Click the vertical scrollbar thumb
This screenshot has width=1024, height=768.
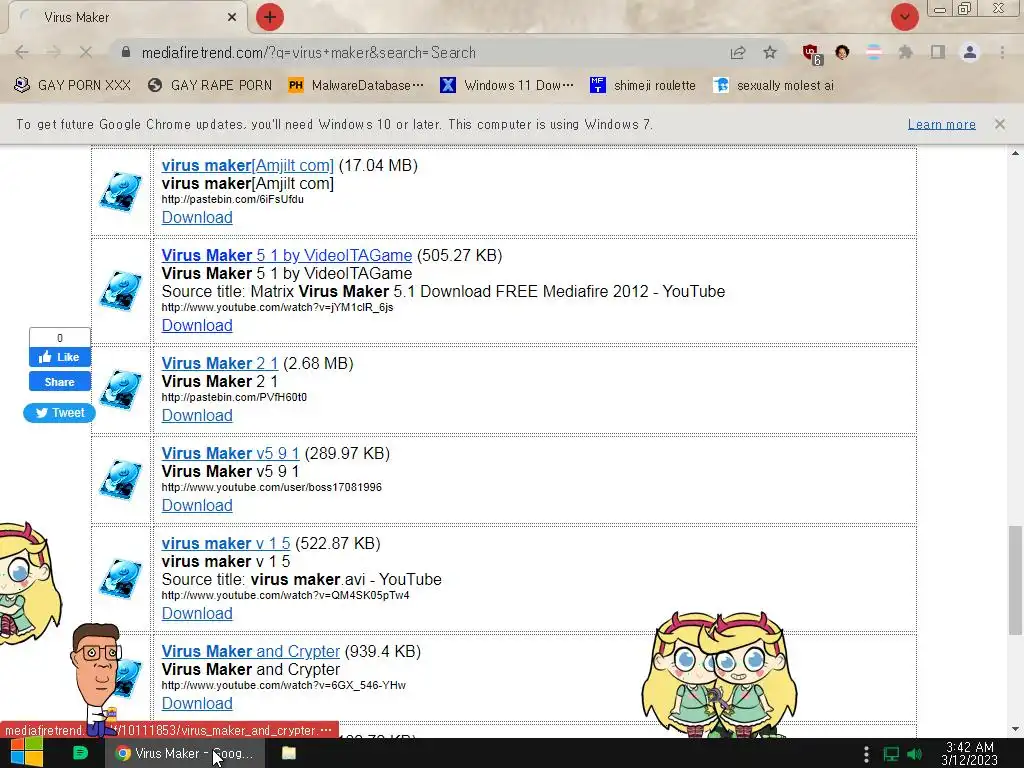click(x=1015, y=580)
